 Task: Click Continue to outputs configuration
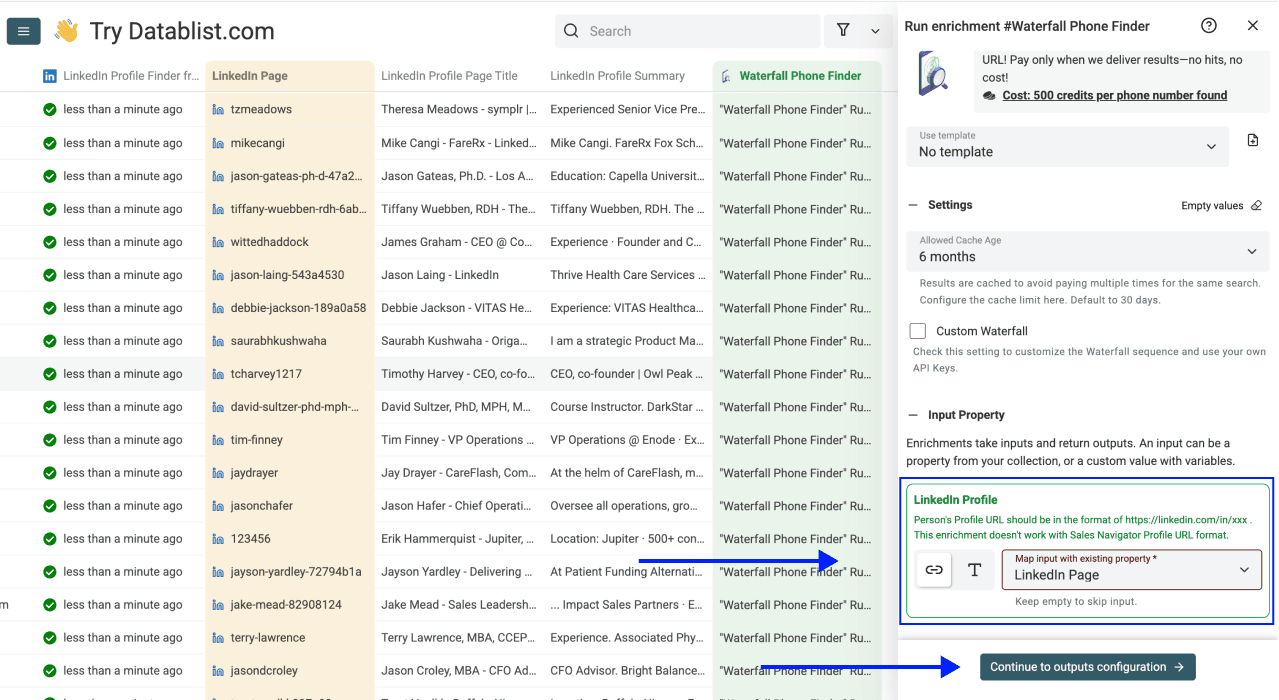pos(1087,666)
